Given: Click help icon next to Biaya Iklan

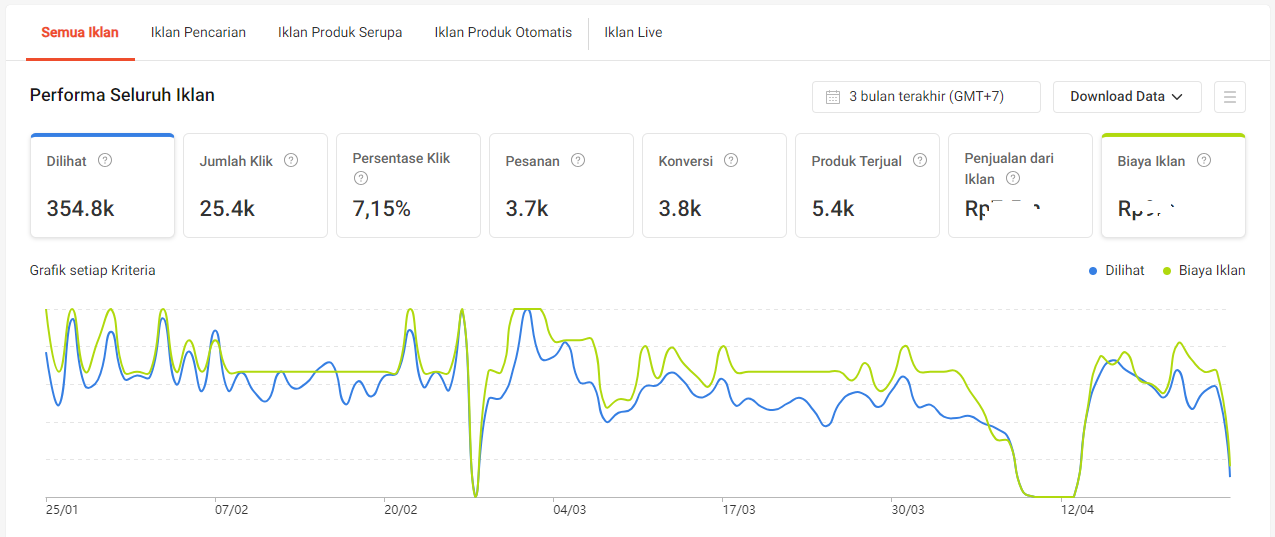Looking at the screenshot, I should pyautogui.click(x=1204, y=160).
